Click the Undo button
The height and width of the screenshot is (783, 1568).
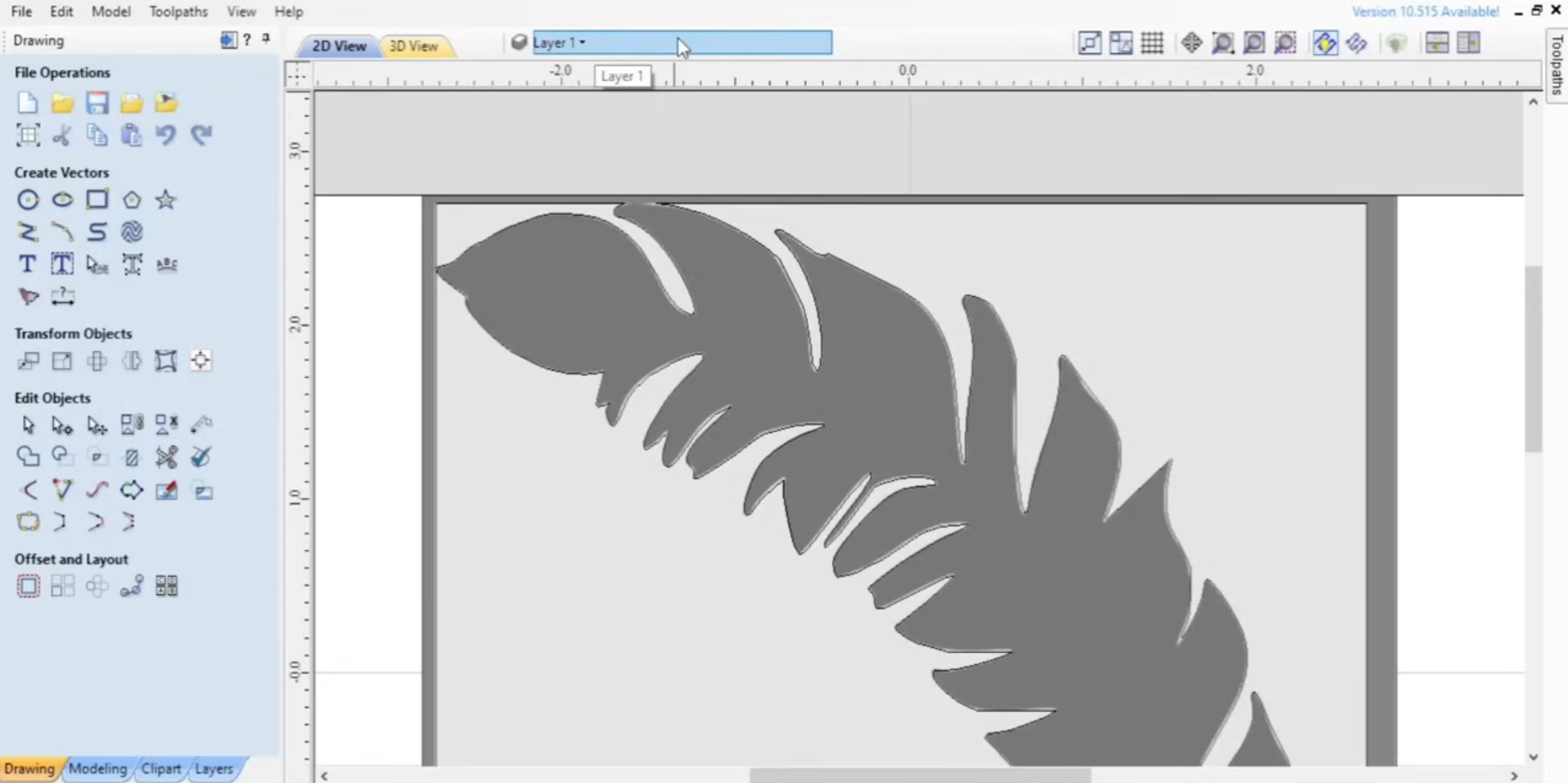(165, 135)
